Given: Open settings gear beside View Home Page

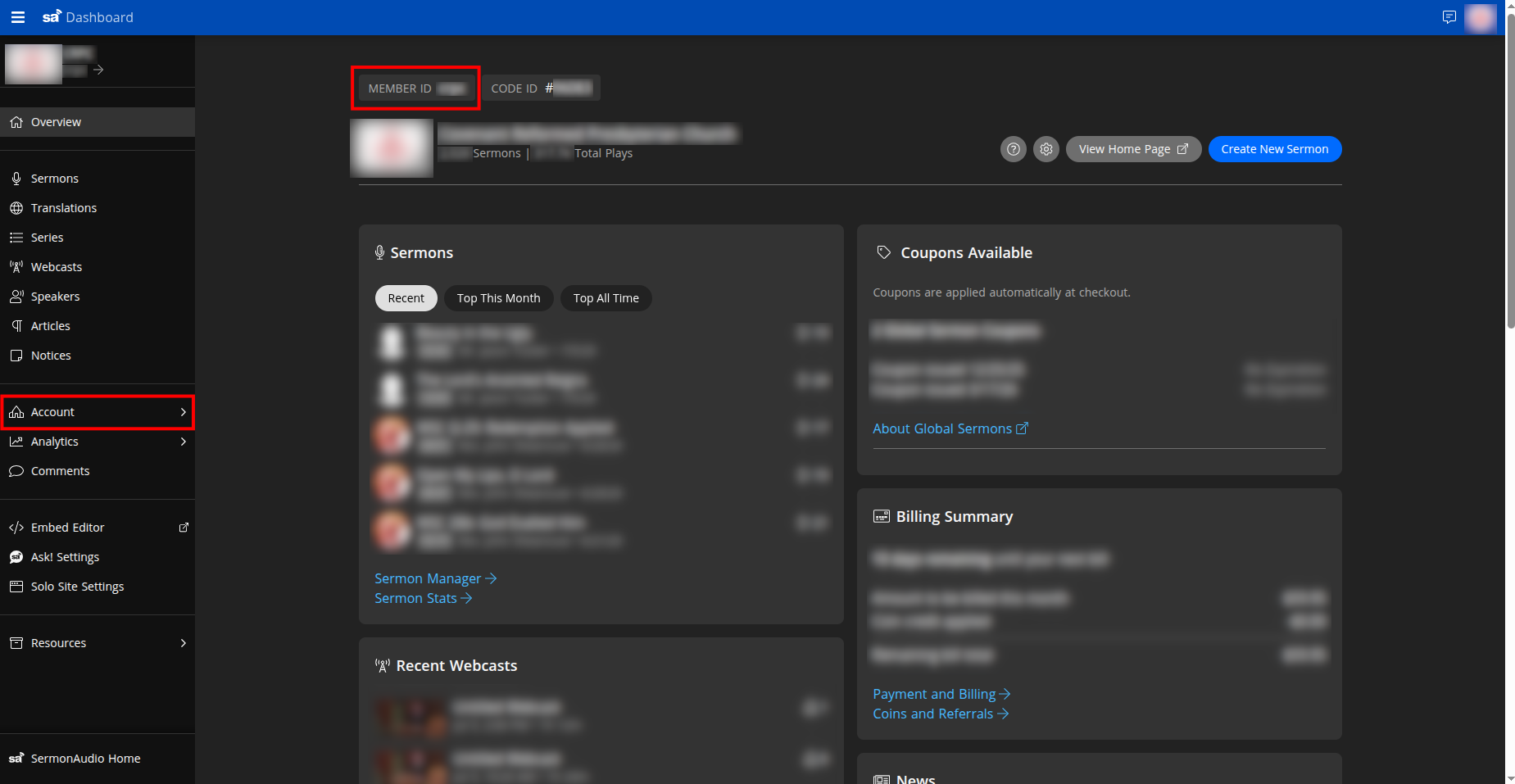Looking at the screenshot, I should click(1046, 149).
